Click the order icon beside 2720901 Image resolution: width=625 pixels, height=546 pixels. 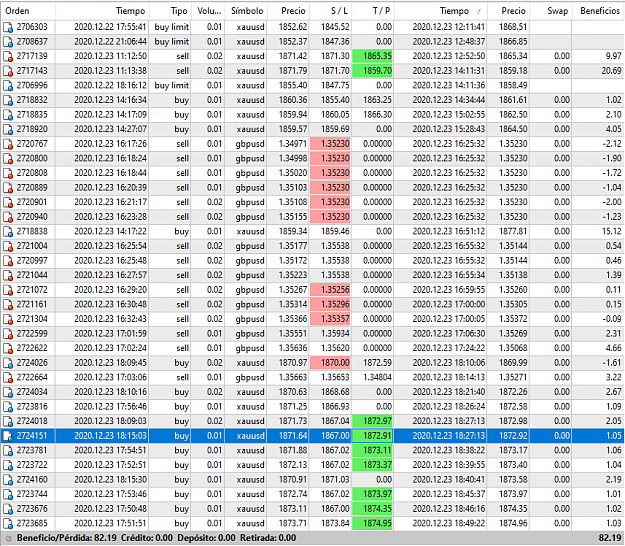coord(8,202)
